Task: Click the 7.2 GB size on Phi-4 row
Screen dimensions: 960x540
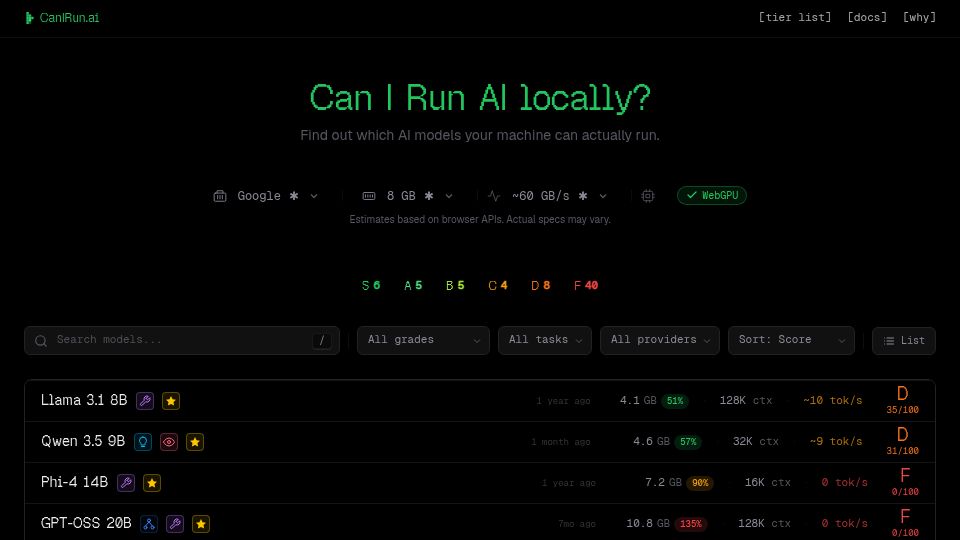Action: tap(663, 482)
